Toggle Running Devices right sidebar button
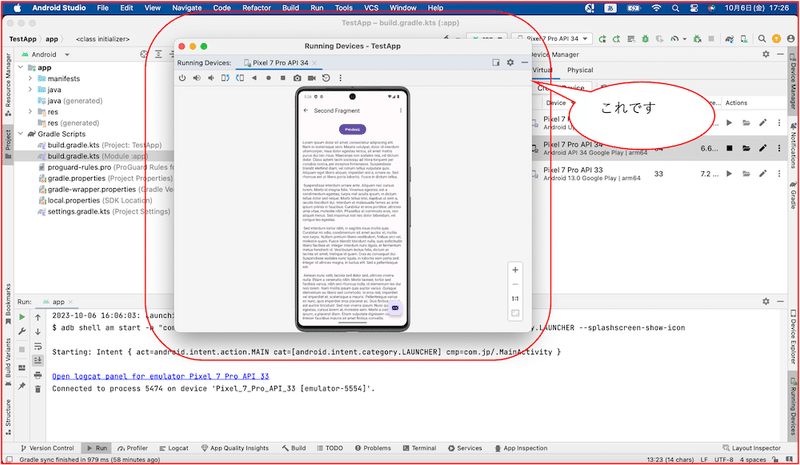800x465 pixels. (793, 407)
